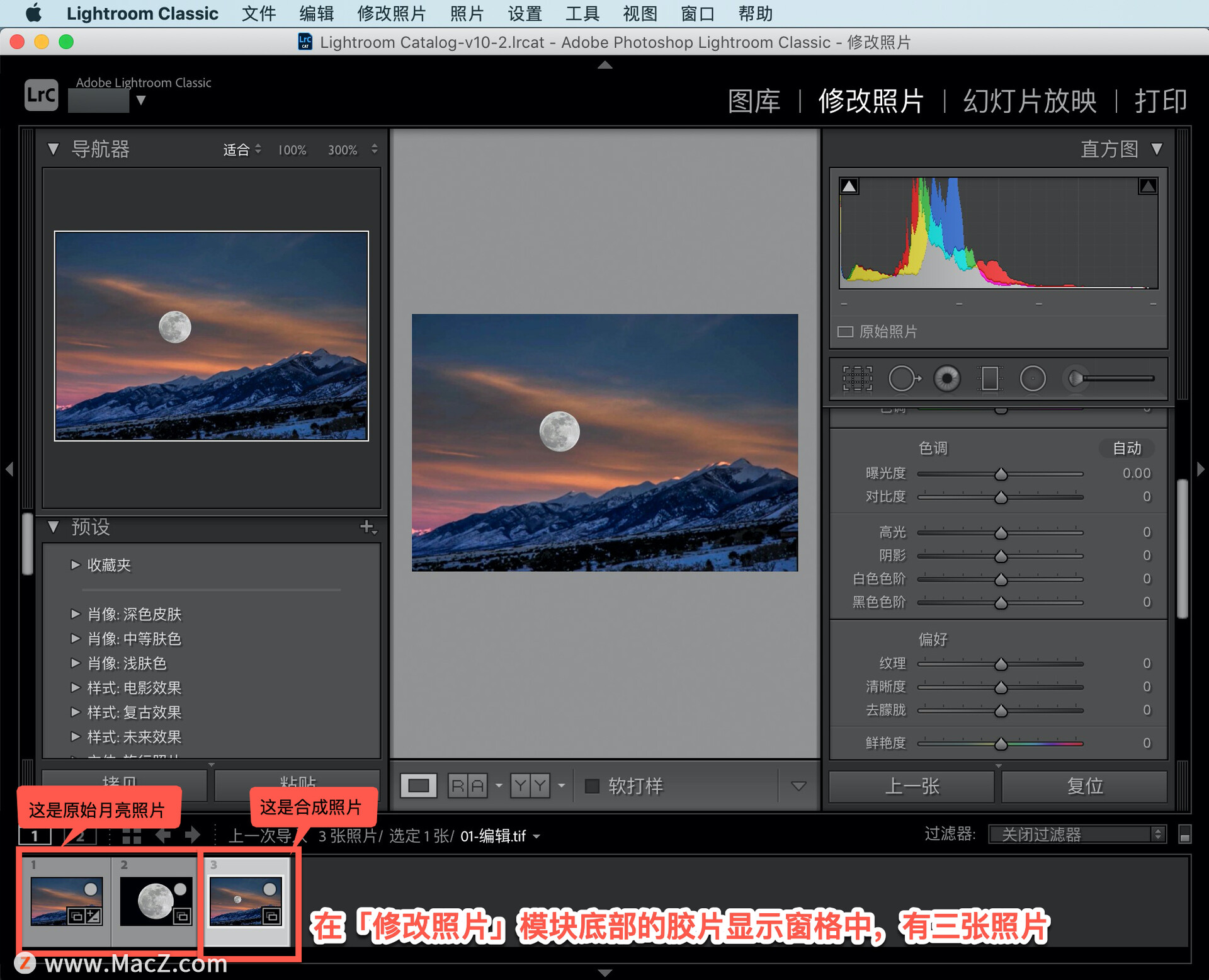
Task: Add a new preset with plus icon
Action: pyautogui.click(x=367, y=527)
